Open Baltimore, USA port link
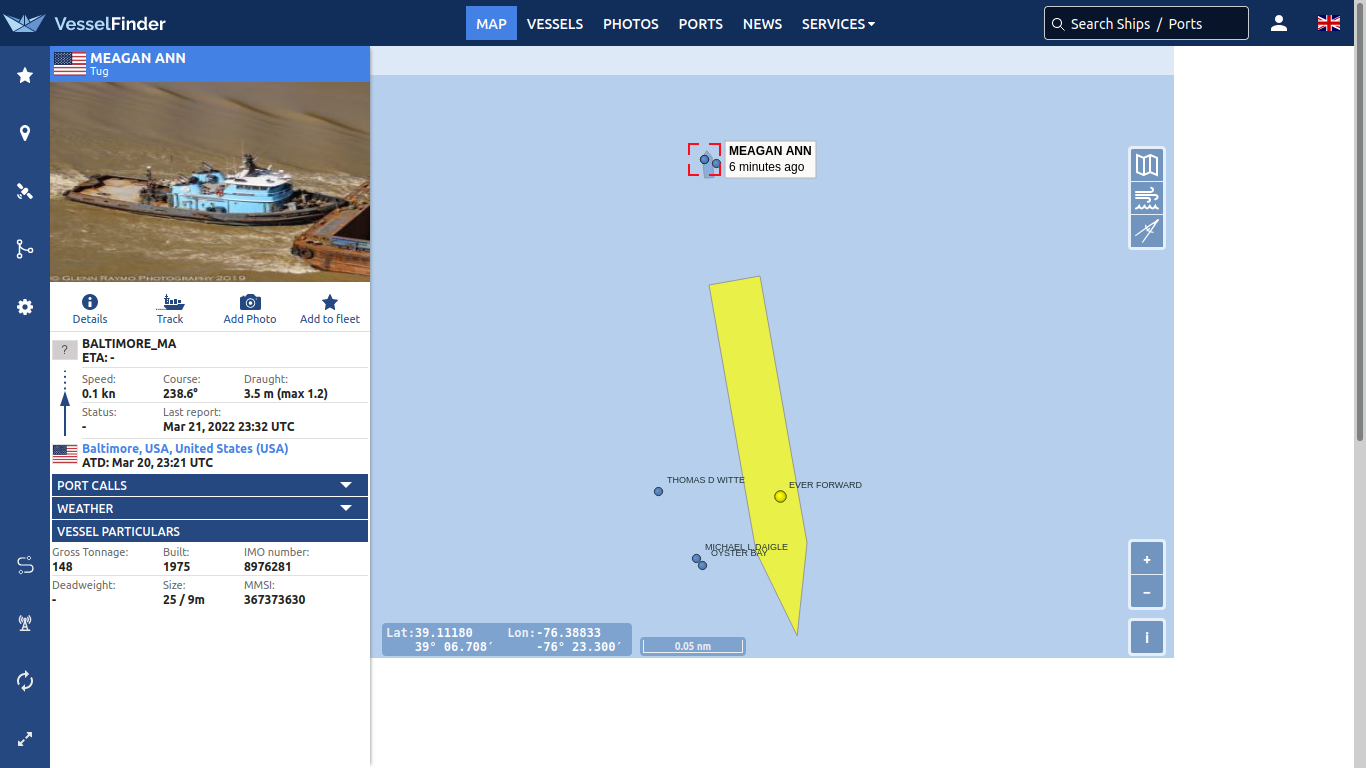The height and width of the screenshot is (768, 1366). click(x=185, y=449)
